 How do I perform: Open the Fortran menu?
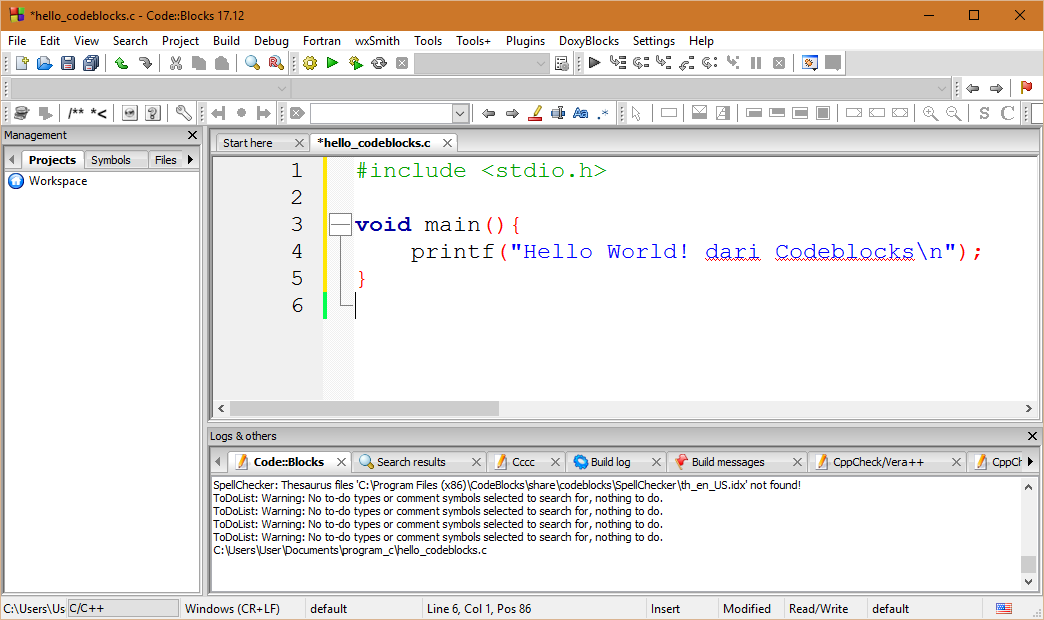click(x=322, y=41)
